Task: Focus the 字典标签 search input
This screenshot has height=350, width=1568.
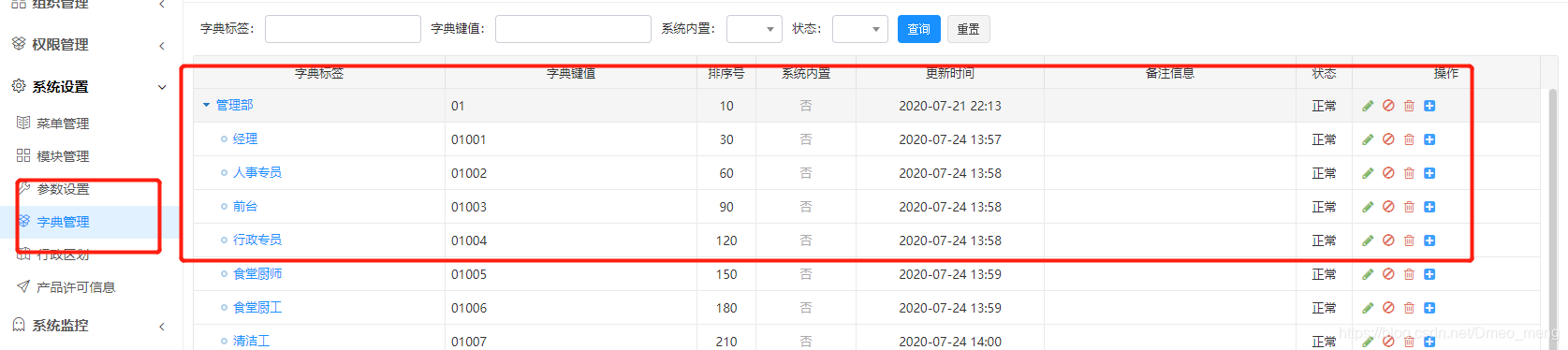Action: coord(343,29)
